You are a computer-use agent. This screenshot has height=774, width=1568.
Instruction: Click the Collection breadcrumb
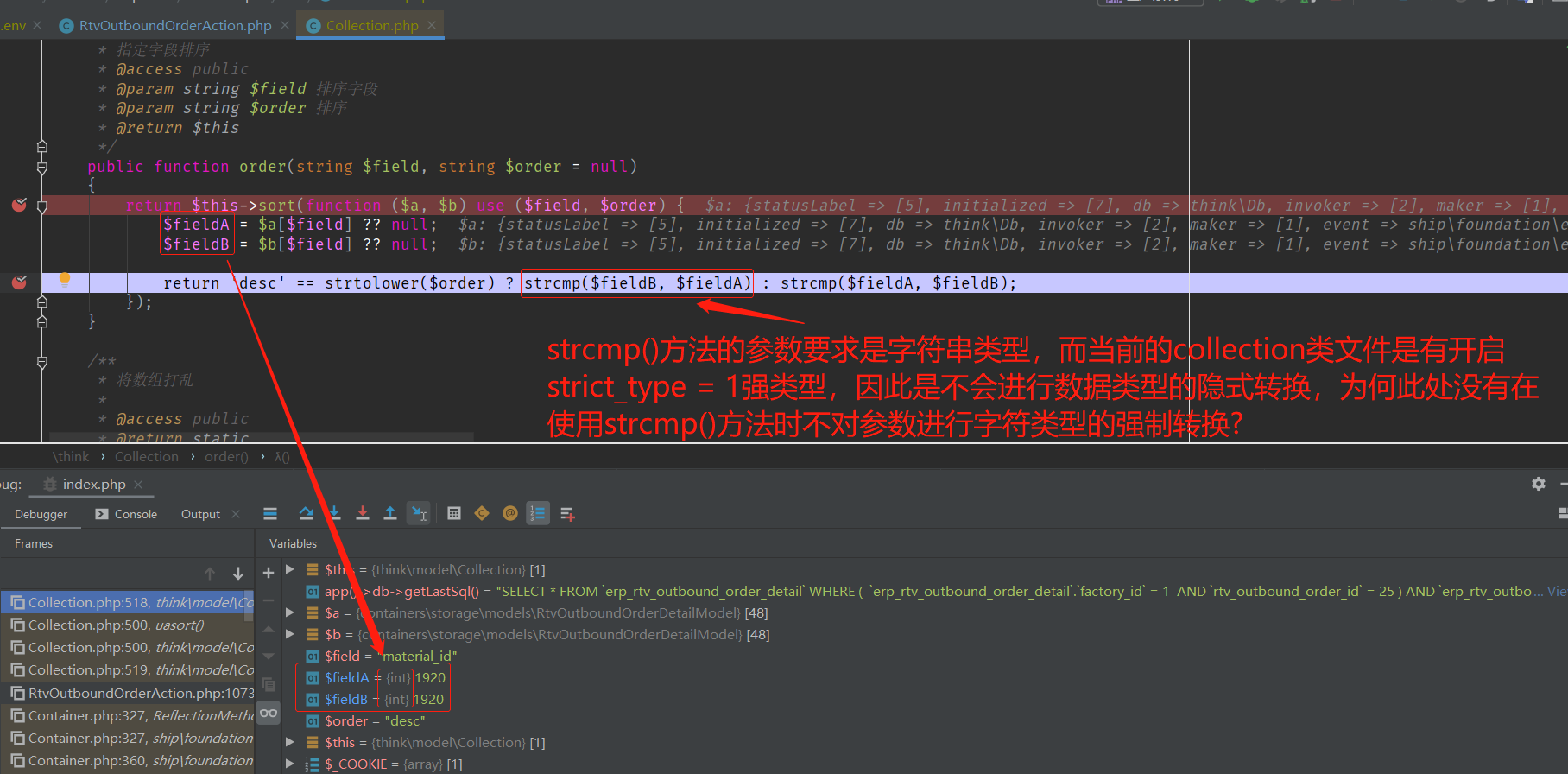[147, 456]
